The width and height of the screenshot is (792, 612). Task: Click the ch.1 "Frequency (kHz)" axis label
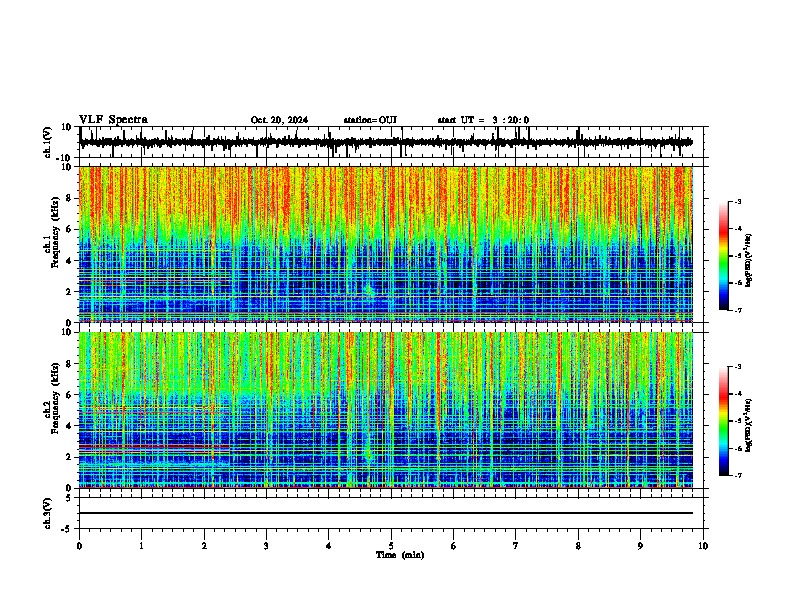click(x=55, y=232)
